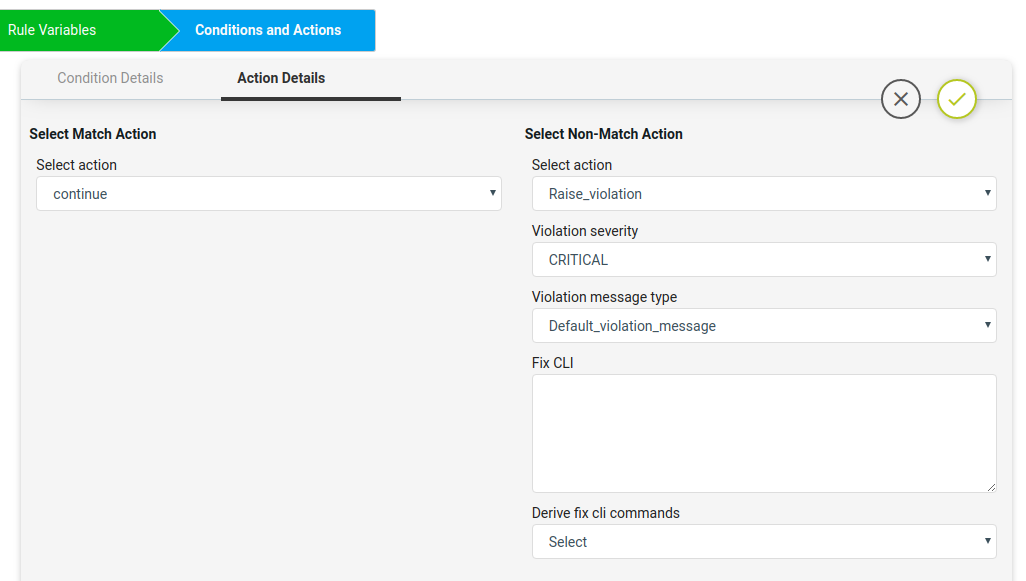The width and height of the screenshot is (1026, 581).
Task: Open the match action dropdown showing continue
Action: point(269,194)
